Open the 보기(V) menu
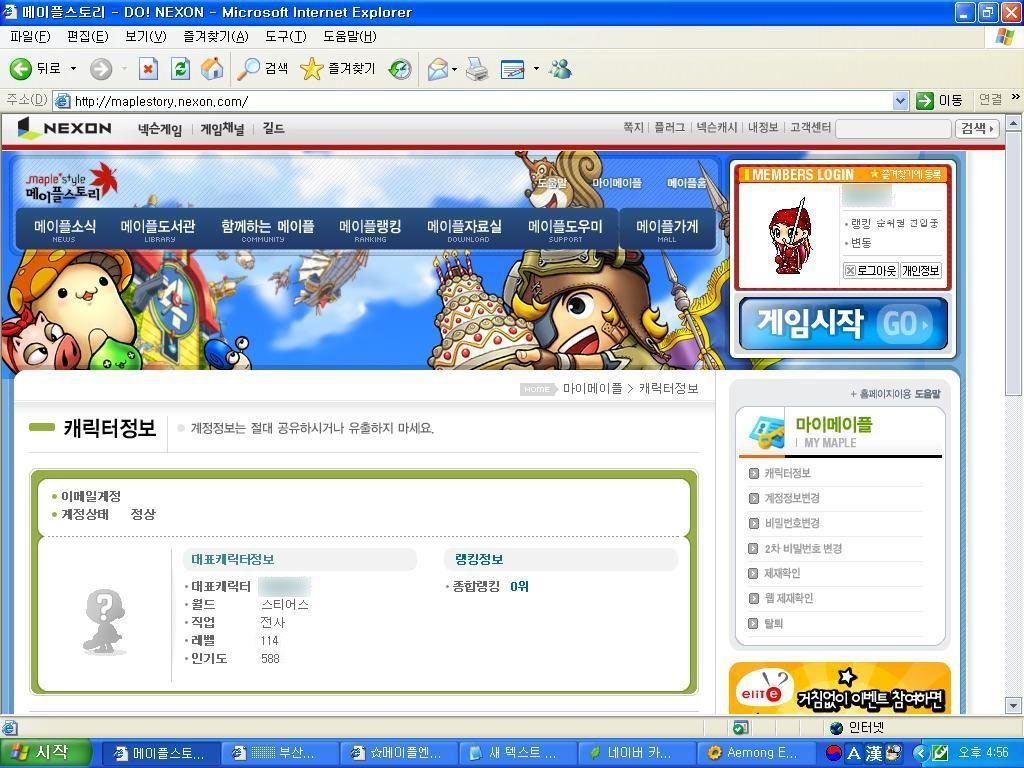Image resolution: width=1024 pixels, height=768 pixels. coord(146,37)
